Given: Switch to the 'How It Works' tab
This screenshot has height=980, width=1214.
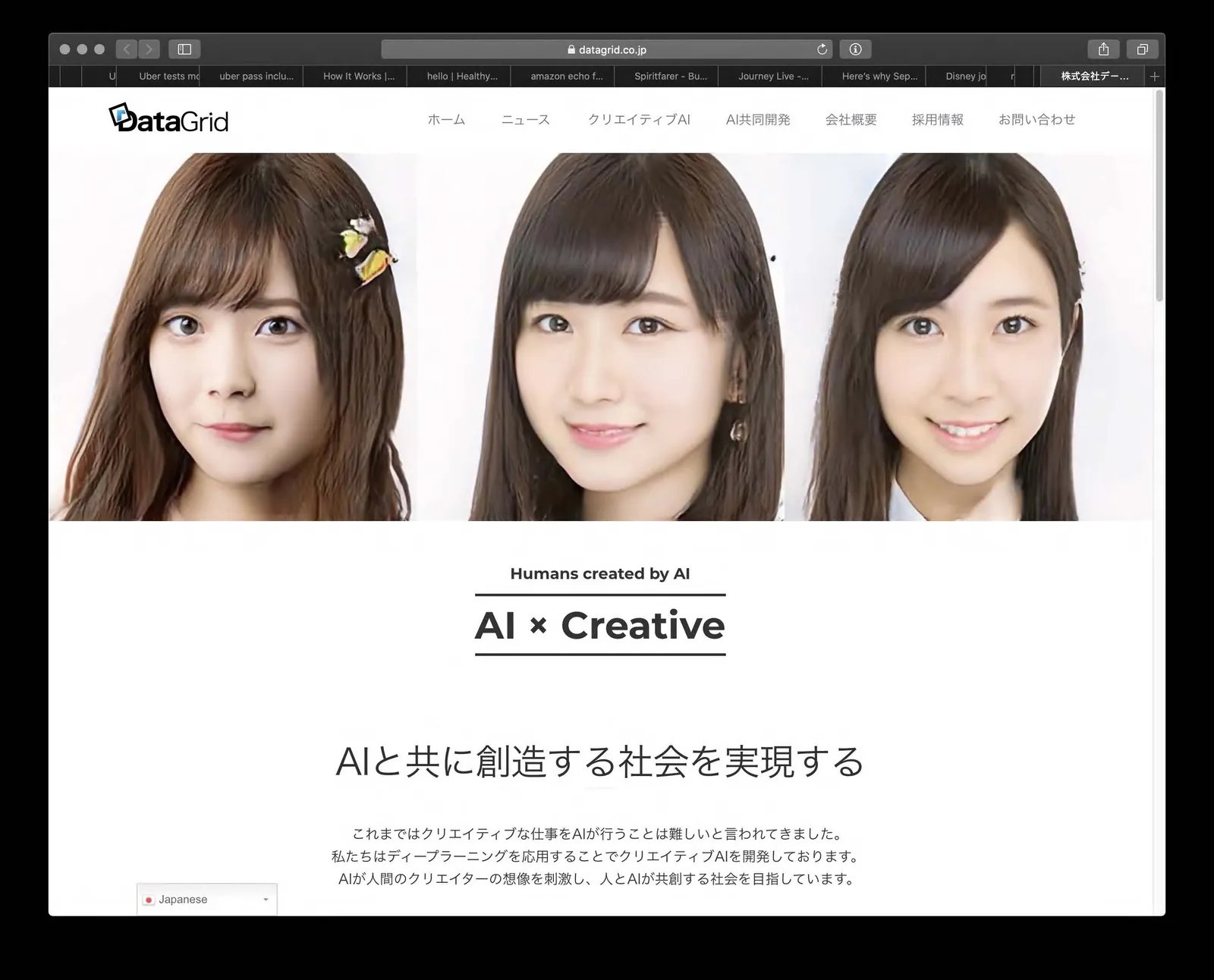Looking at the screenshot, I should (355, 76).
